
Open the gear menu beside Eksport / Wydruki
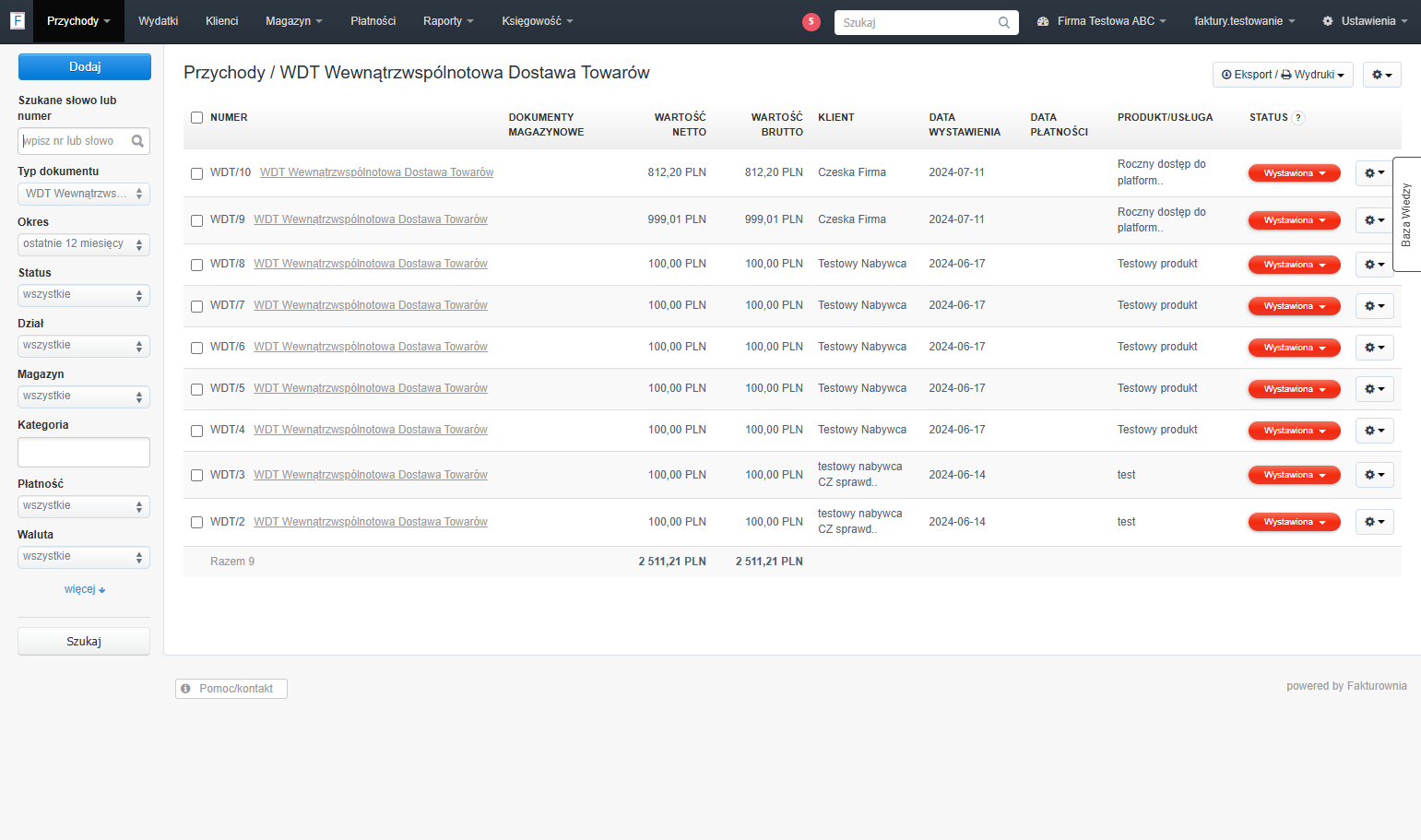coord(1381,75)
